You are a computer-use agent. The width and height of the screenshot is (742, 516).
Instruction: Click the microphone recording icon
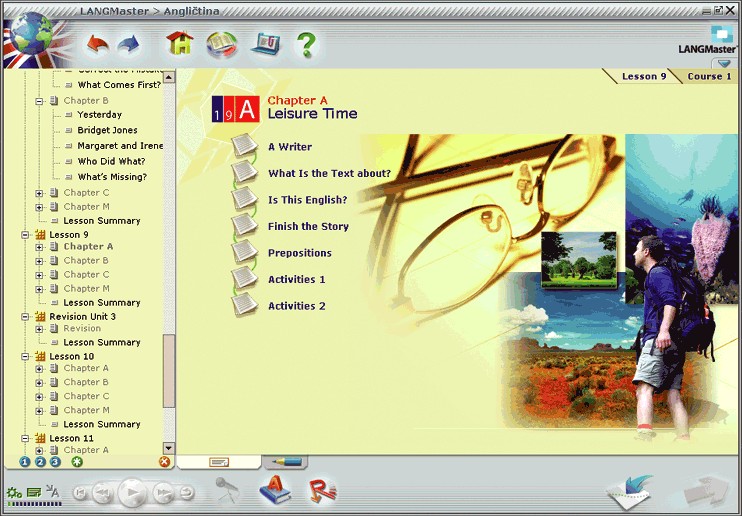point(226,489)
